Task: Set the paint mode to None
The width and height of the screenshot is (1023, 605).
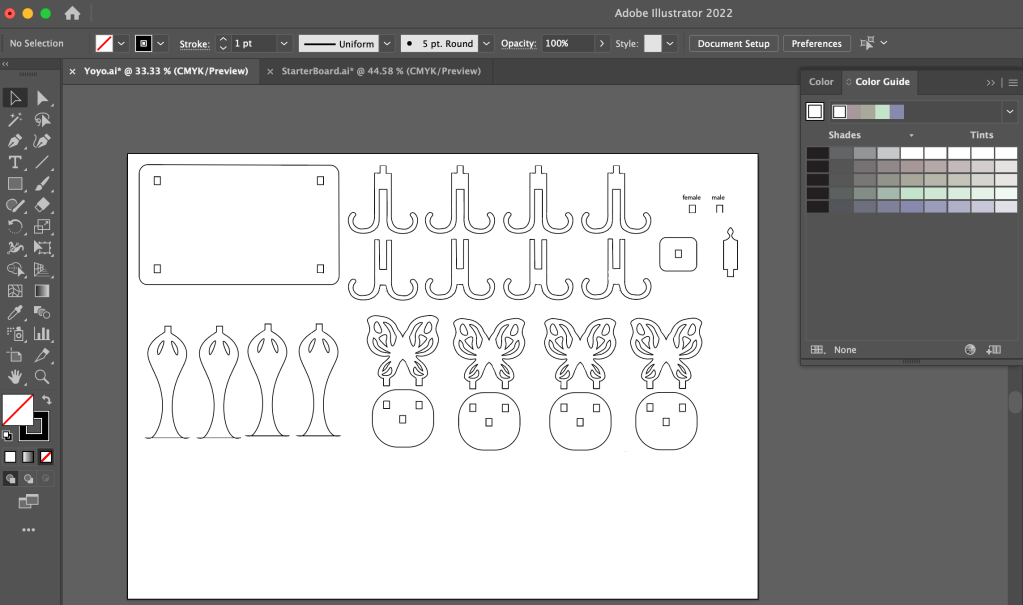Action: 45,457
